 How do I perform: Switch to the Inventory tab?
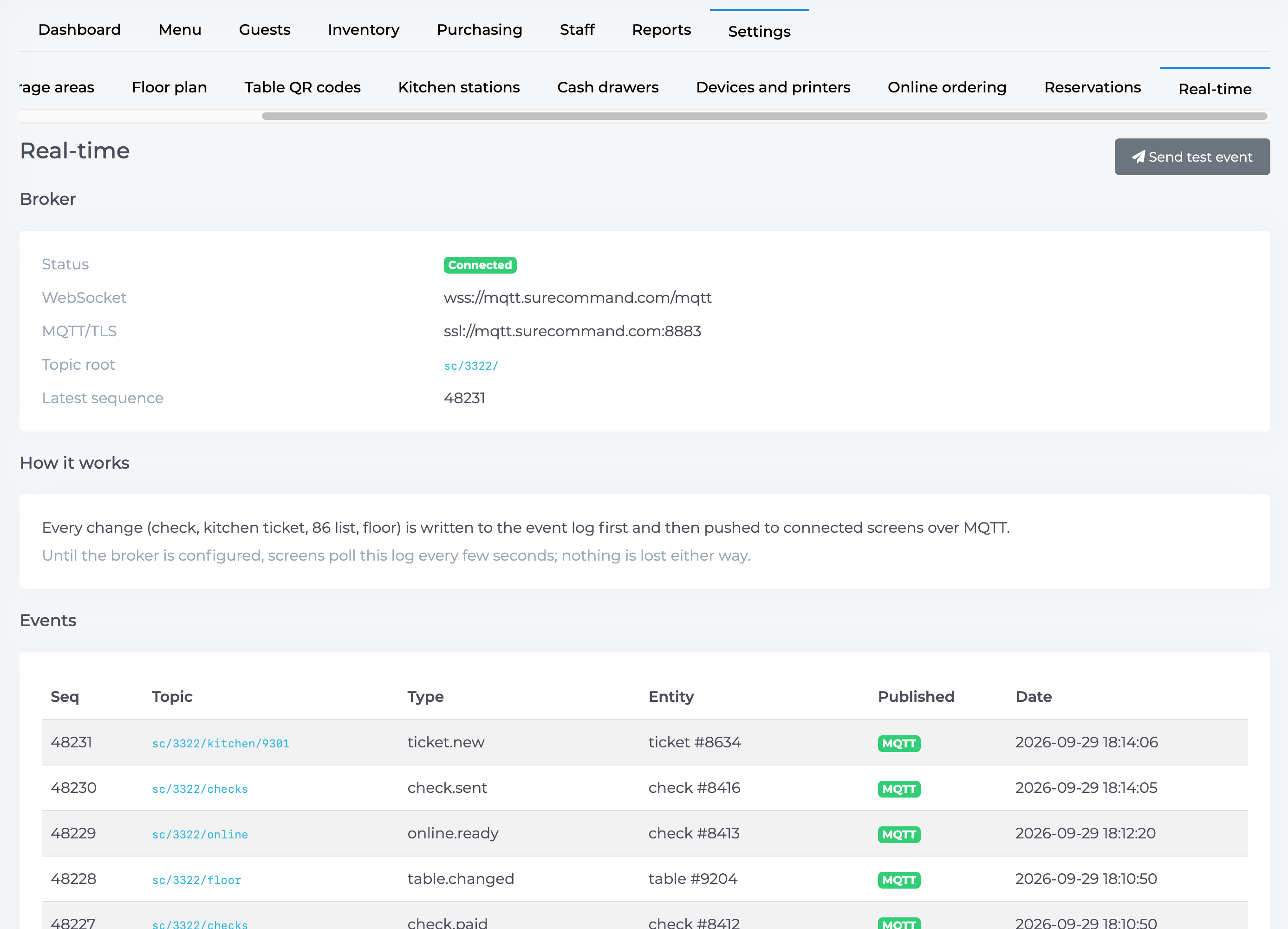tap(364, 30)
